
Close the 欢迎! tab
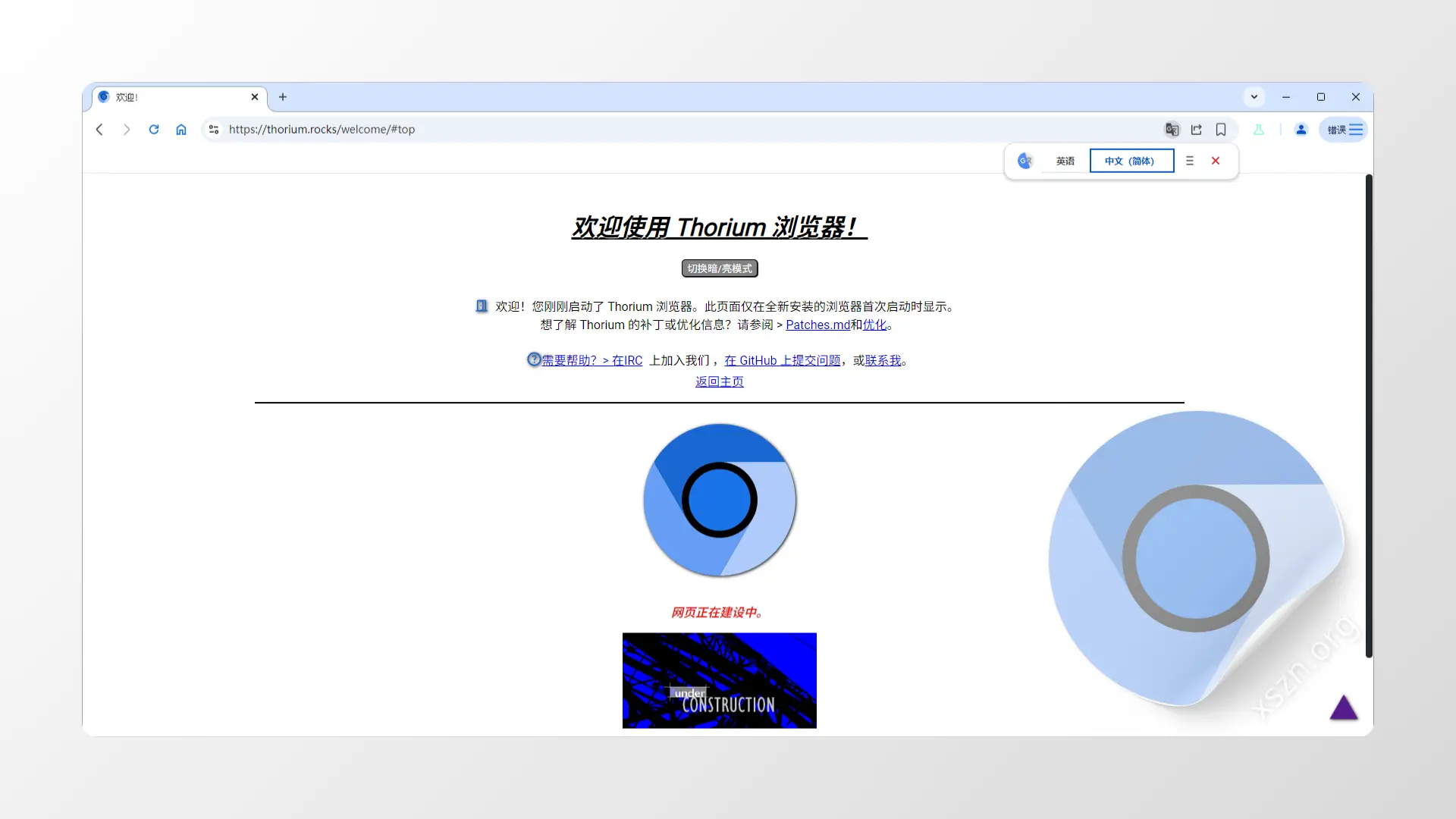tap(255, 97)
